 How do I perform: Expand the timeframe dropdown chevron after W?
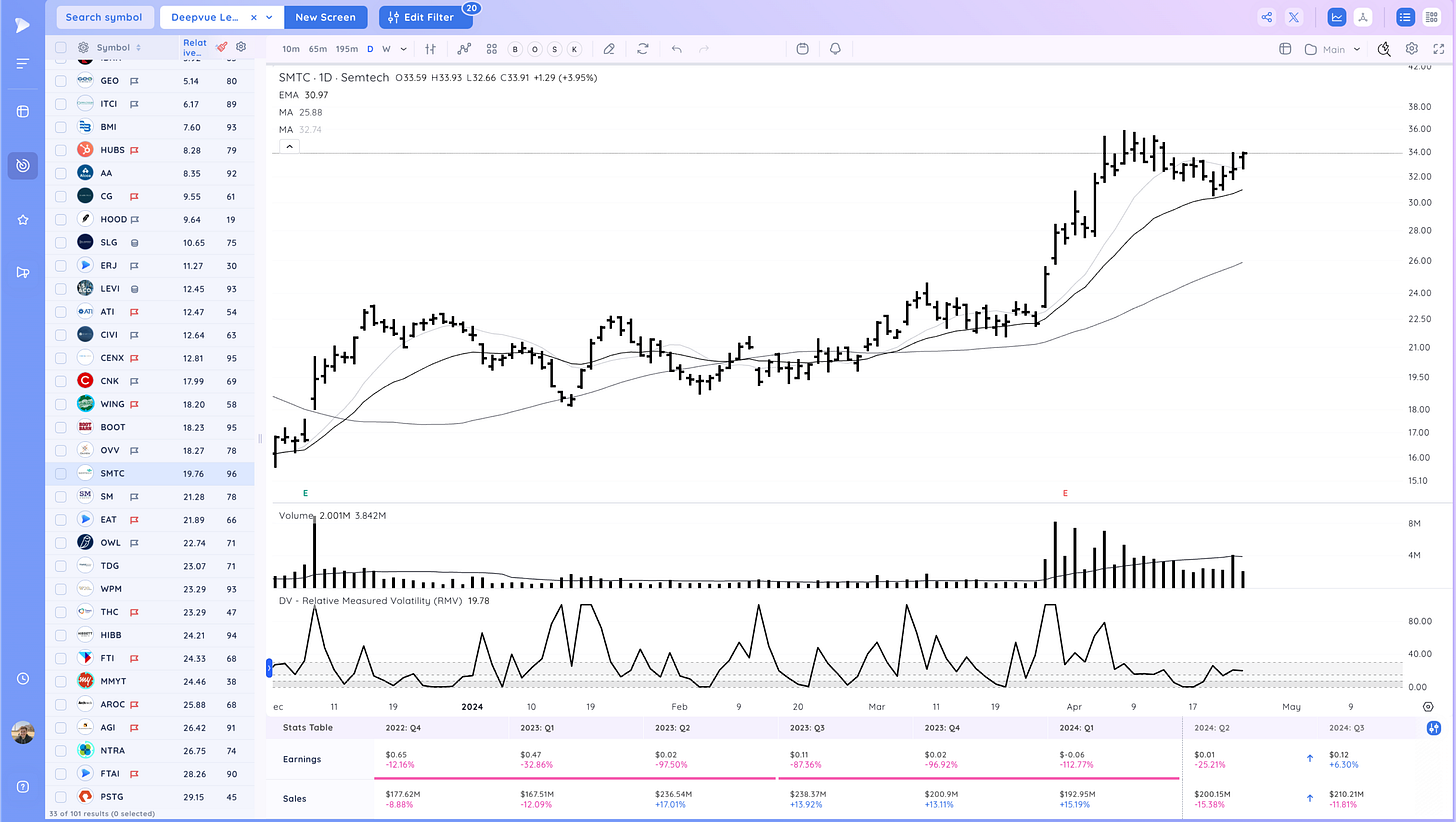tap(404, 49)
